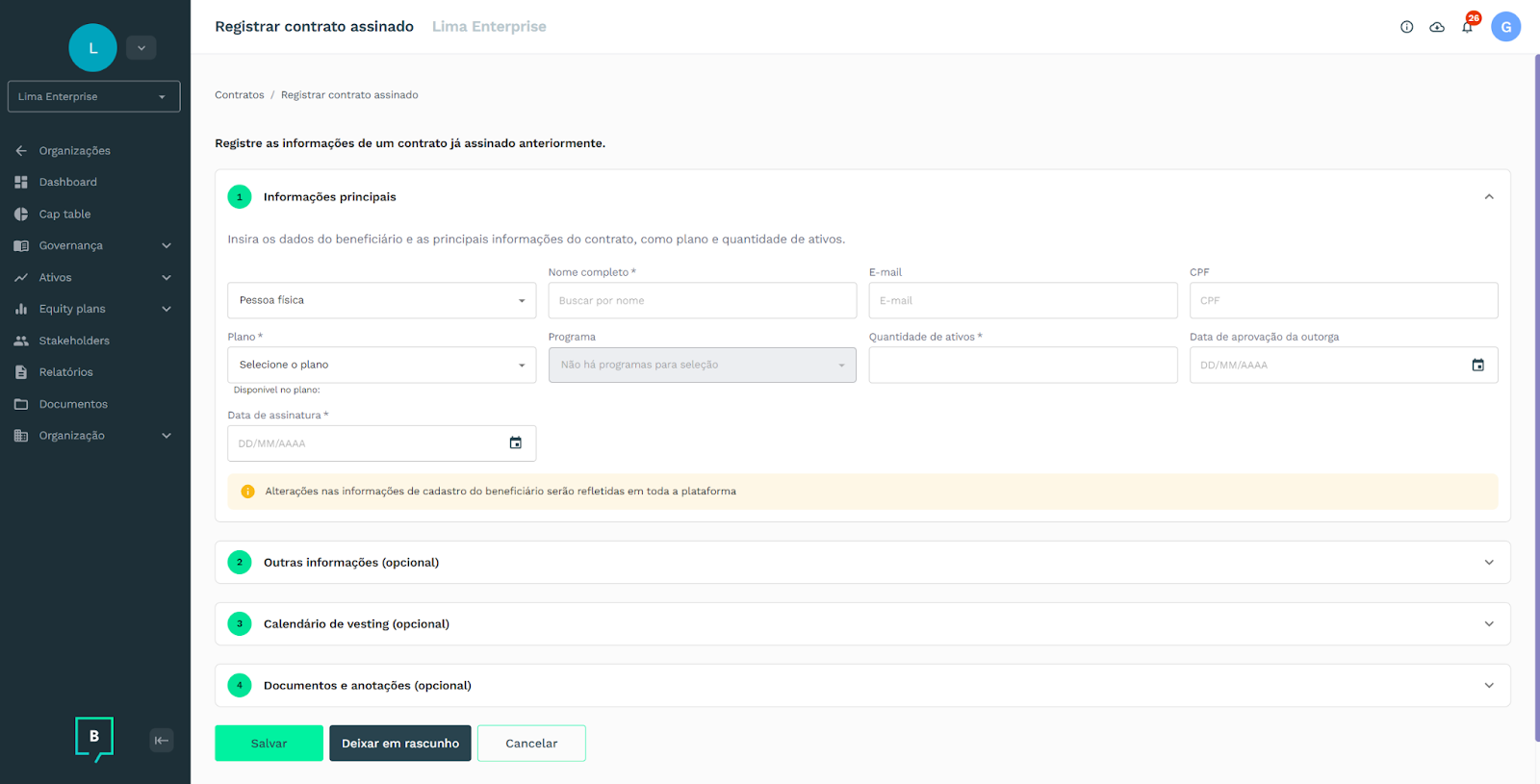Click the Documentos folder icon
This screenshot has width=1540, height=784.
coord(21,404)
